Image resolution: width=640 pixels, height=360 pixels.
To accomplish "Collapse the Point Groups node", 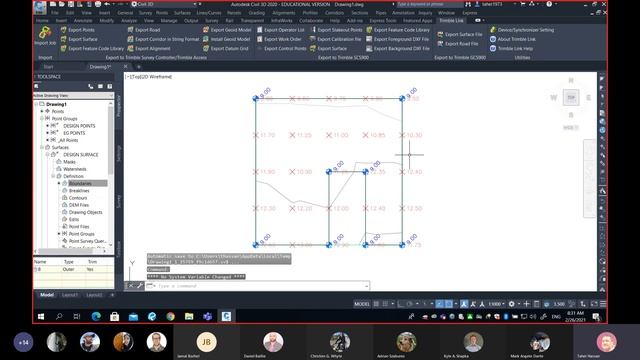I will tap(42, 118).
